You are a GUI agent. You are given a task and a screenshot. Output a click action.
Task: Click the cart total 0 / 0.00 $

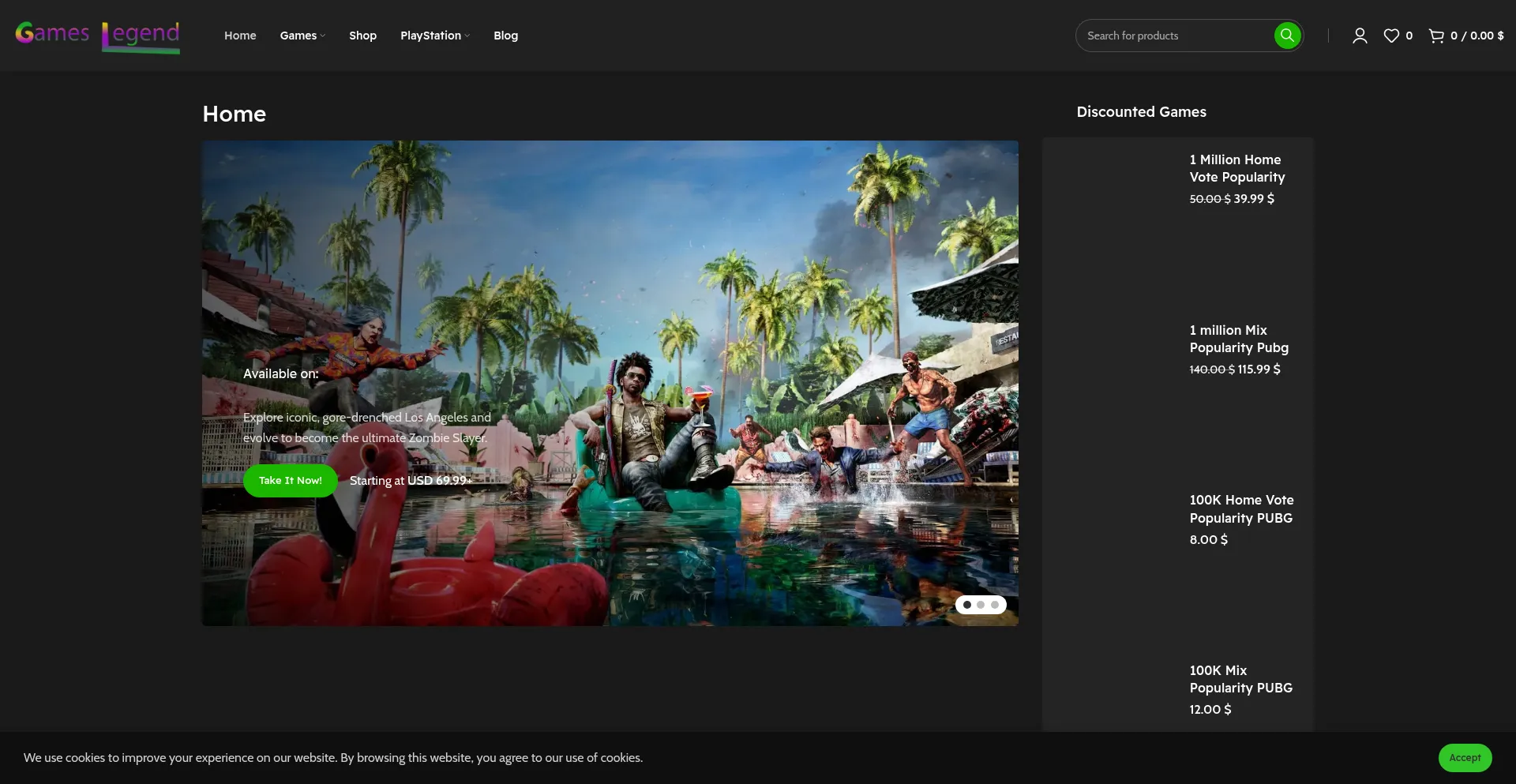point(1477,36)
